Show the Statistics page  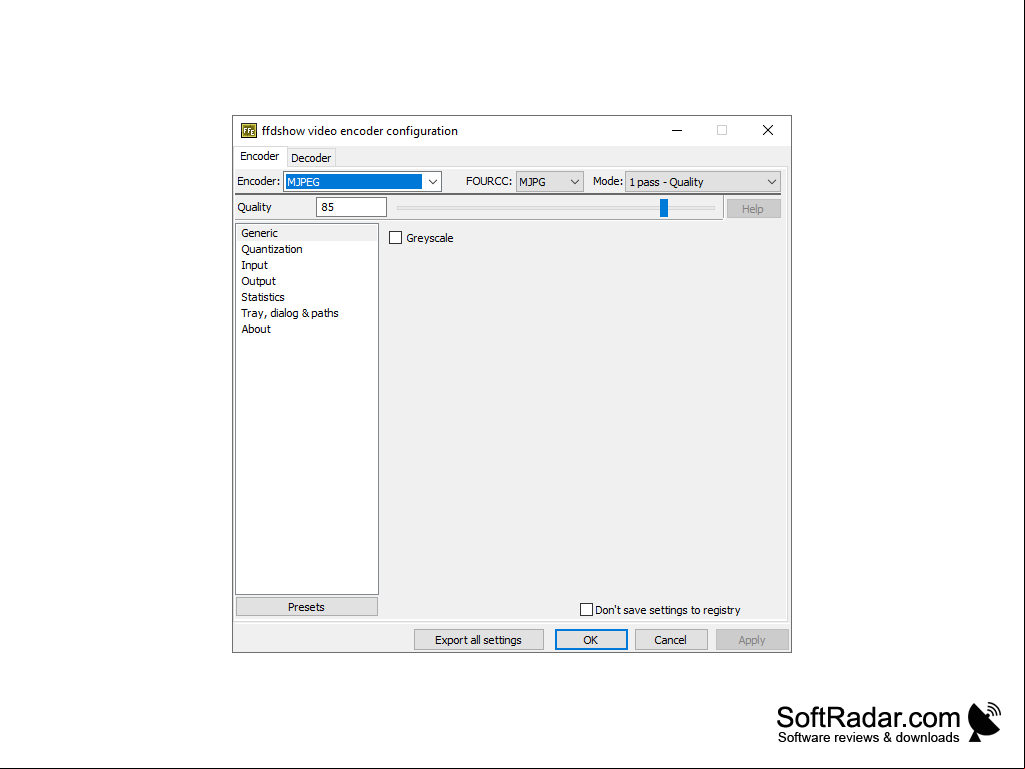pos(307,297)
